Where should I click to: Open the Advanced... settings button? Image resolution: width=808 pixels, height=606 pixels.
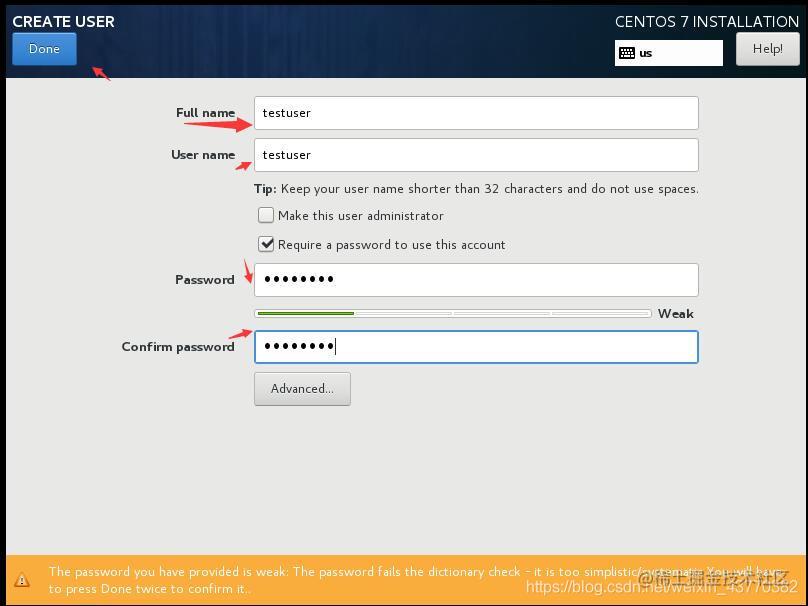point(302,389)
